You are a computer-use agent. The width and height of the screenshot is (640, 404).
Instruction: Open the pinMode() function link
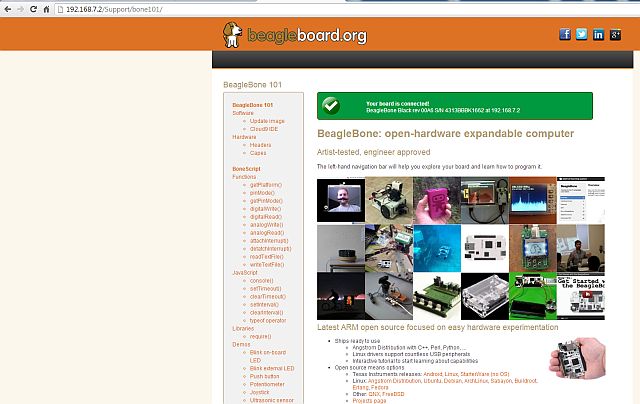[x=262, y=193]
